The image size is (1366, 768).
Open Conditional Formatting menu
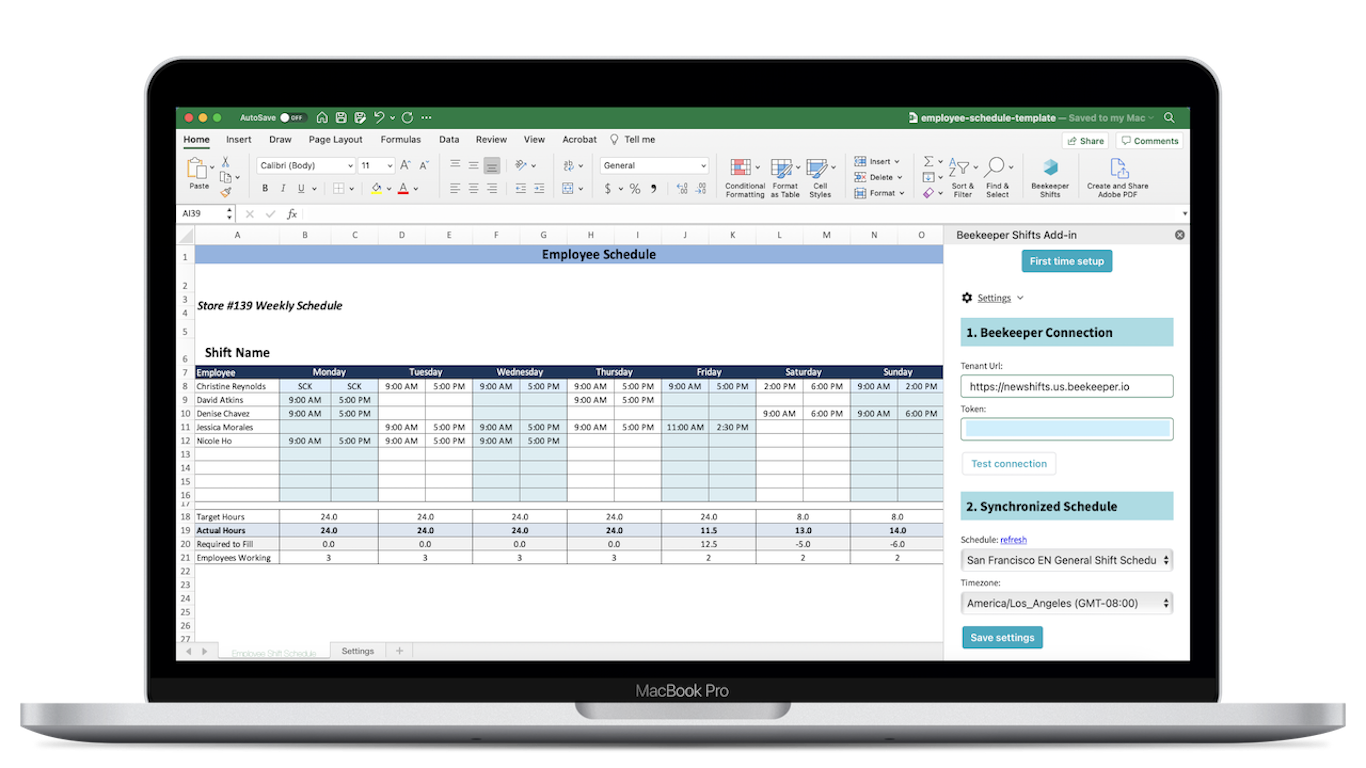[745, 178]
